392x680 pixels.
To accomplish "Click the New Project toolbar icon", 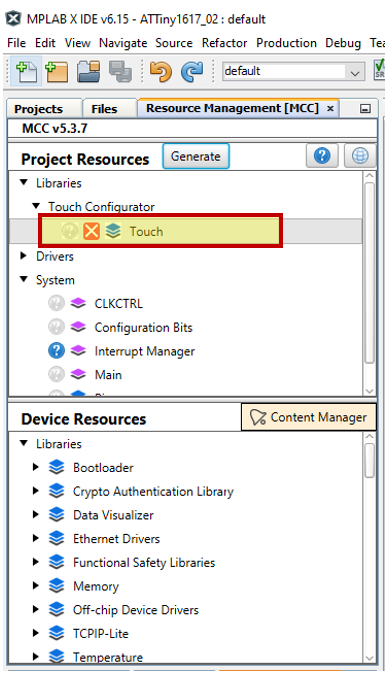I will [57, 71].
